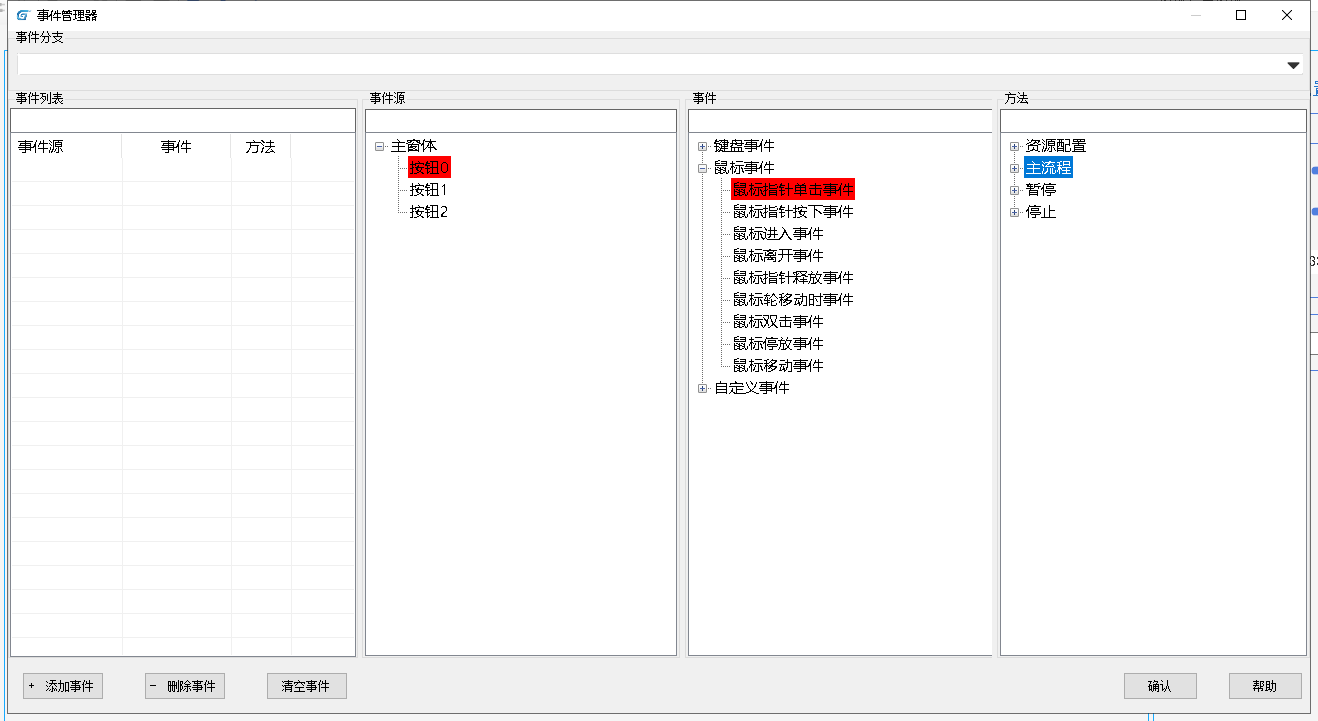Click the 事件源 column header
1318x721 pixels.
[x=66, y=146]
